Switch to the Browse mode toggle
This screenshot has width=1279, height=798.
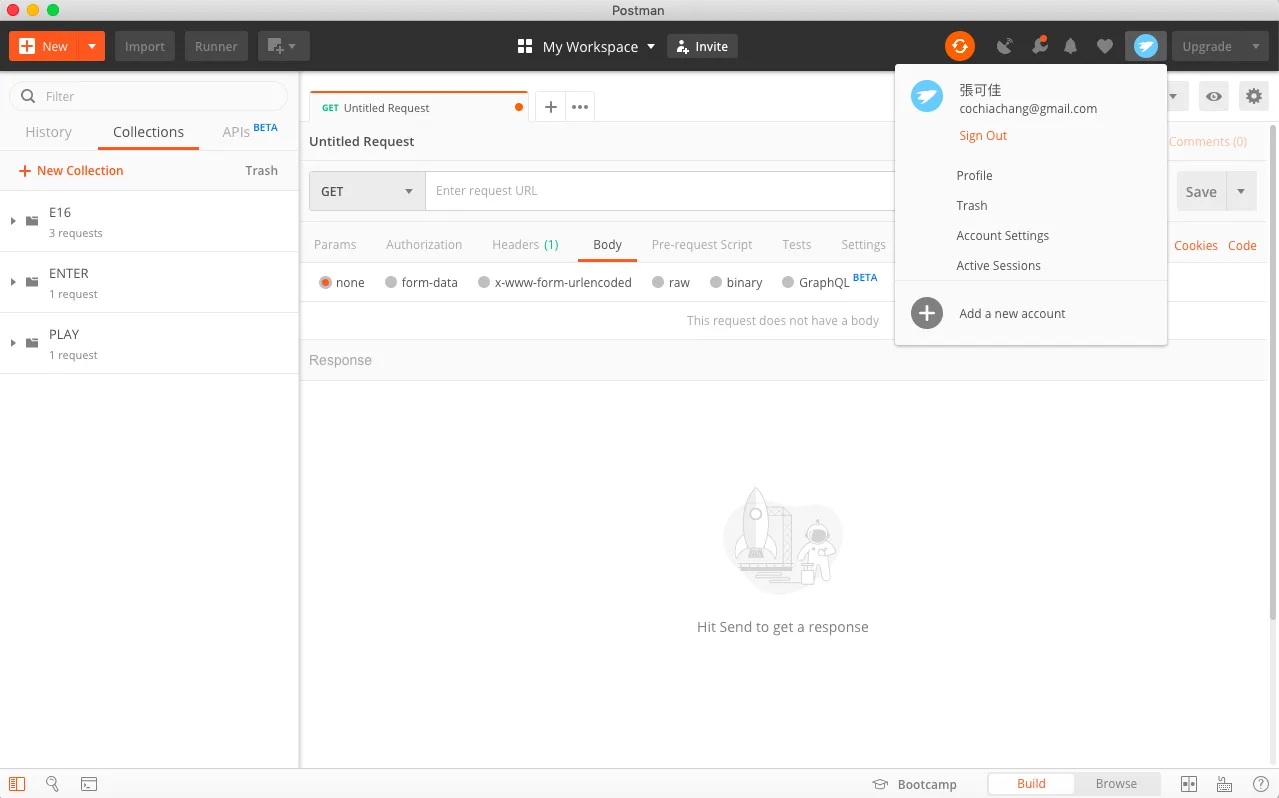1116,784
